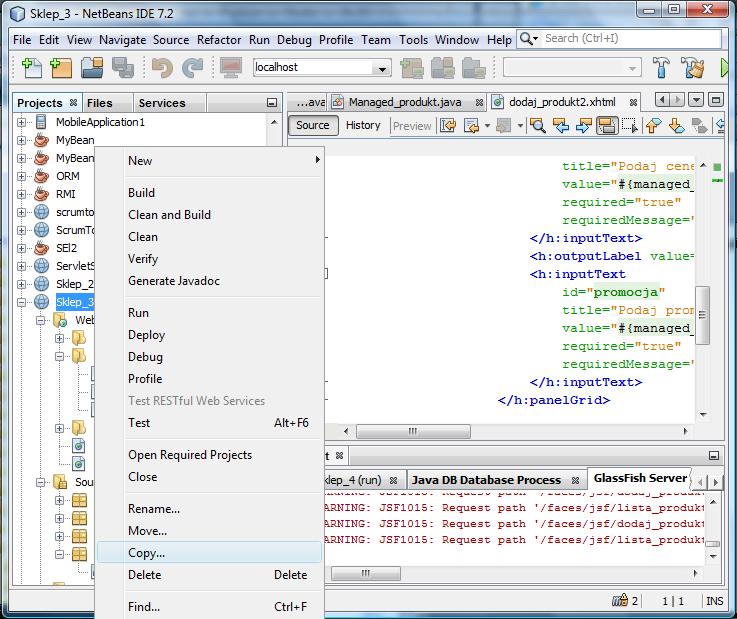Click the Clean and Build broom icon
The image size is (737, 619).
pos(692,68)
